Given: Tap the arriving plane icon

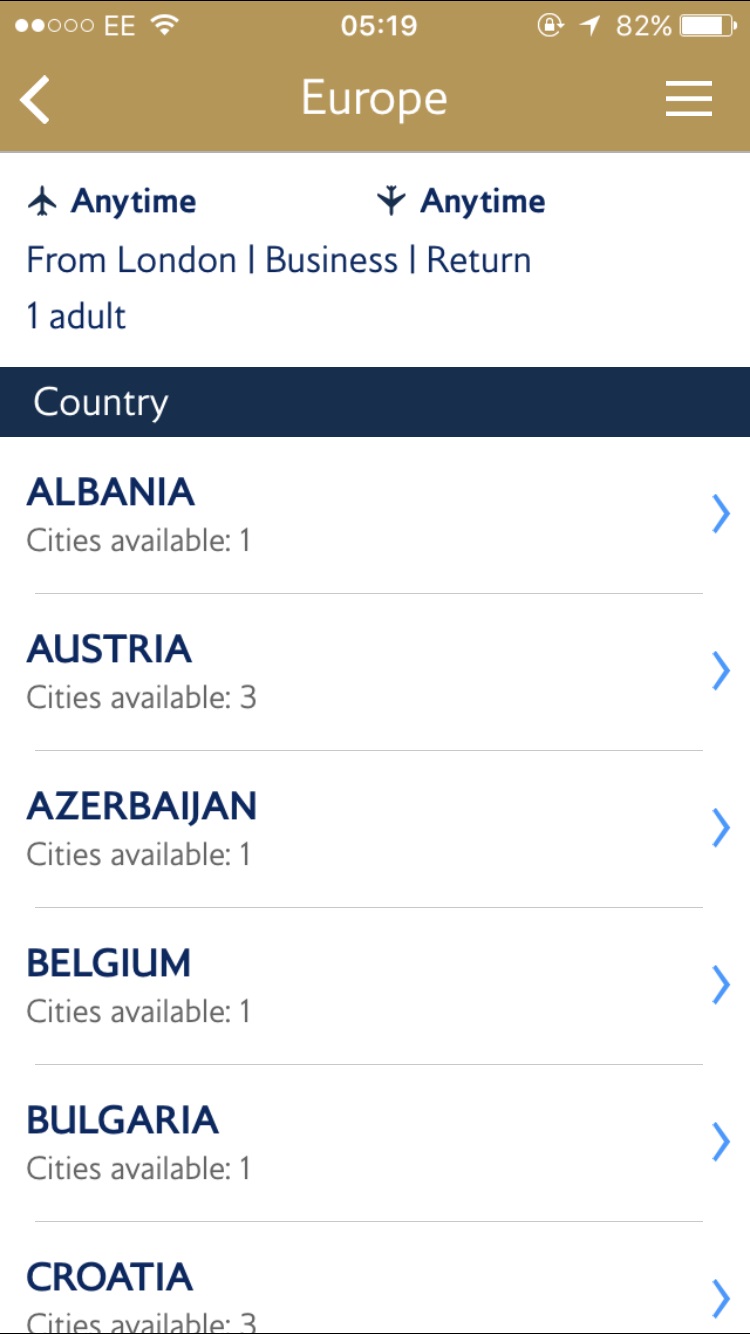Looking at the screenshot, I should 391,201.
